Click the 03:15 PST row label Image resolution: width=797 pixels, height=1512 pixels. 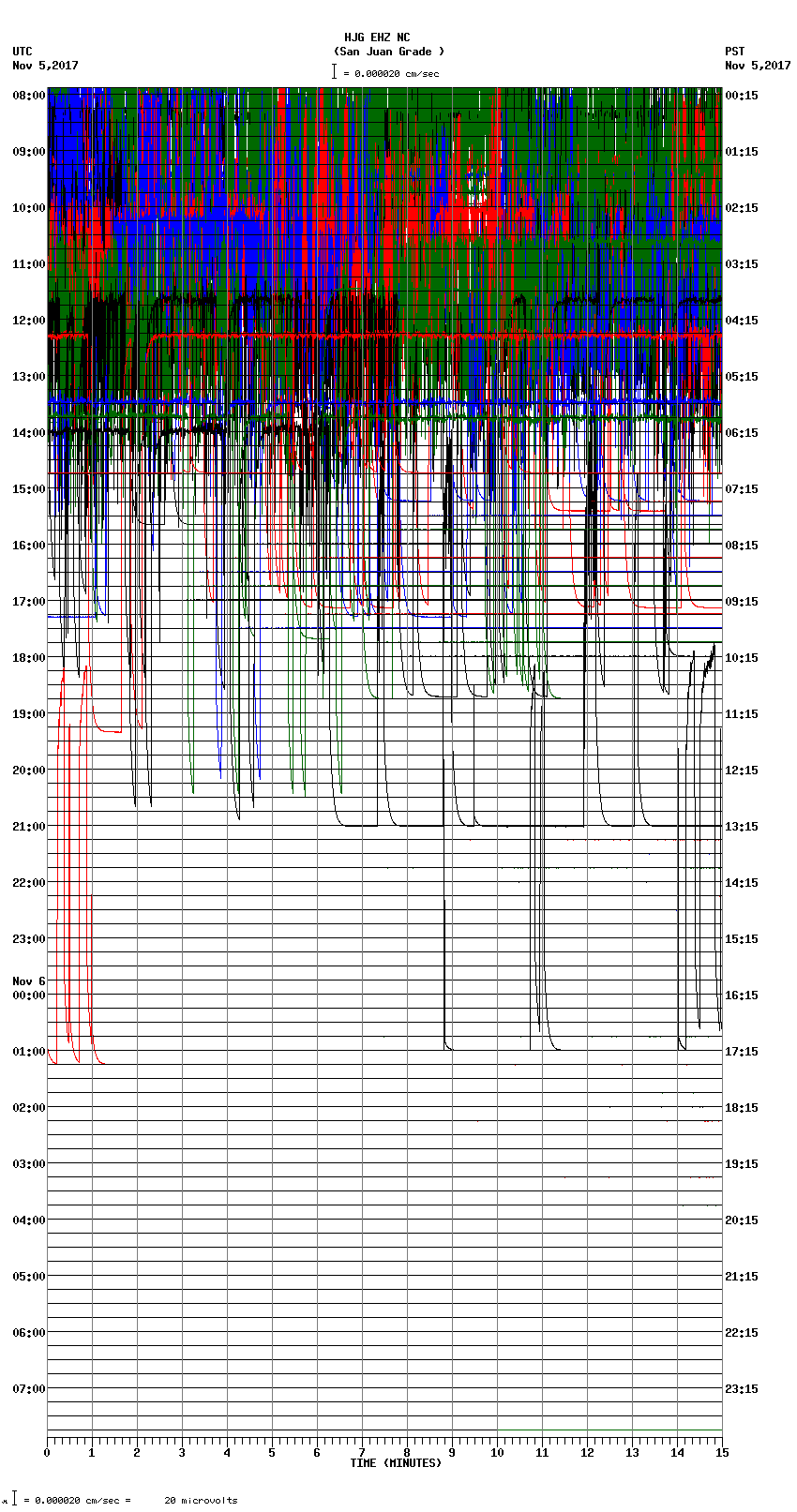coord(742,264)
